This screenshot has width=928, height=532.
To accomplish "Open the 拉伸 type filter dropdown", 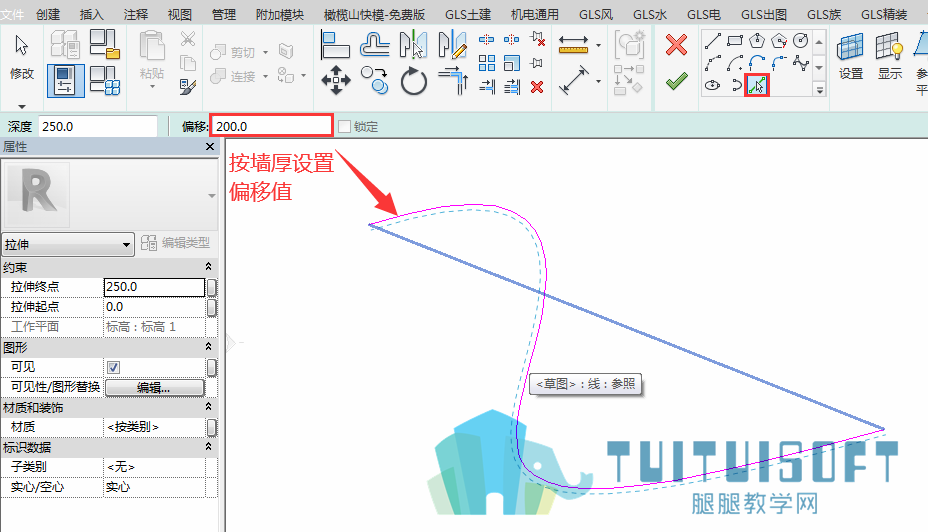I will pos(68,244).
